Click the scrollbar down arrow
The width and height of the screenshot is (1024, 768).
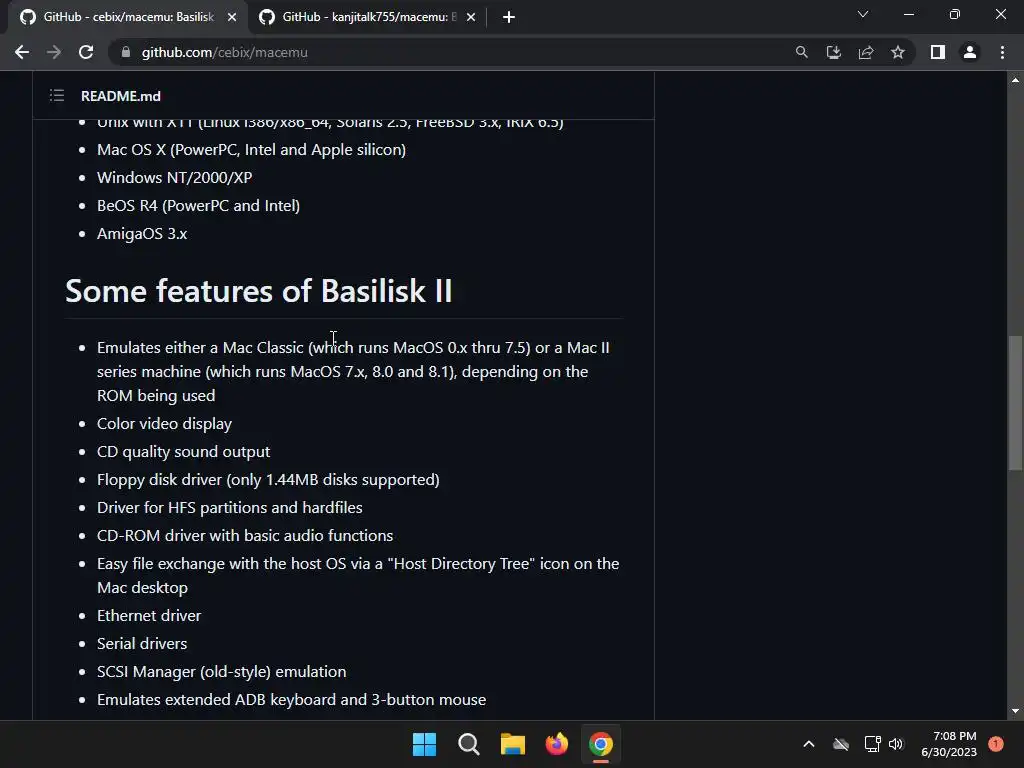(1015, 711)
